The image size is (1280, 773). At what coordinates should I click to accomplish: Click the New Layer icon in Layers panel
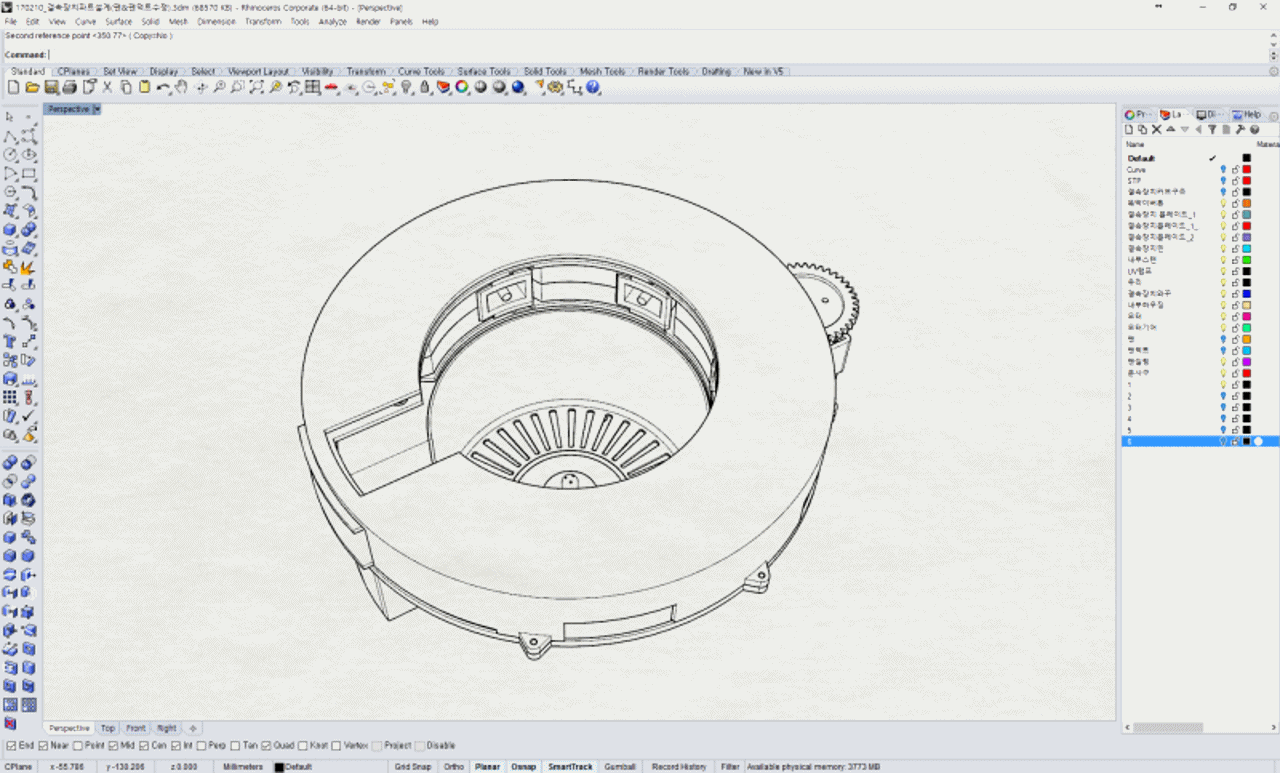click(1129, 129)
